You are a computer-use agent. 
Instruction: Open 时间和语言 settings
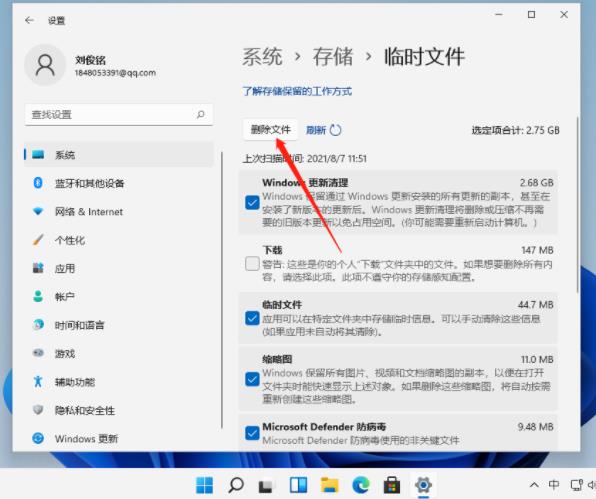pos(119,325)
